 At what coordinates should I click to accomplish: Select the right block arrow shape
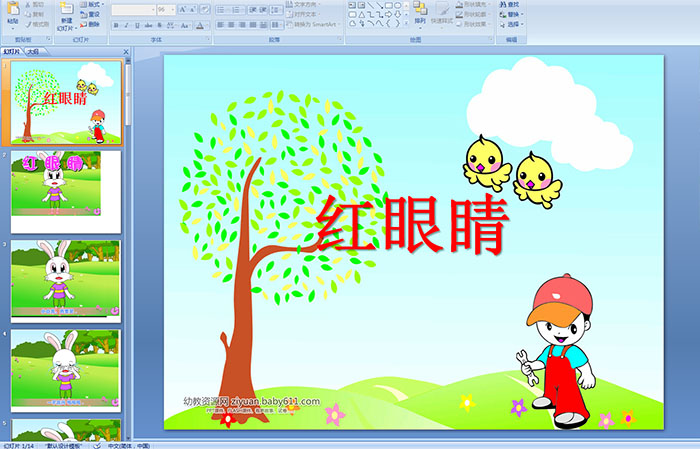(x=388, y=15)
